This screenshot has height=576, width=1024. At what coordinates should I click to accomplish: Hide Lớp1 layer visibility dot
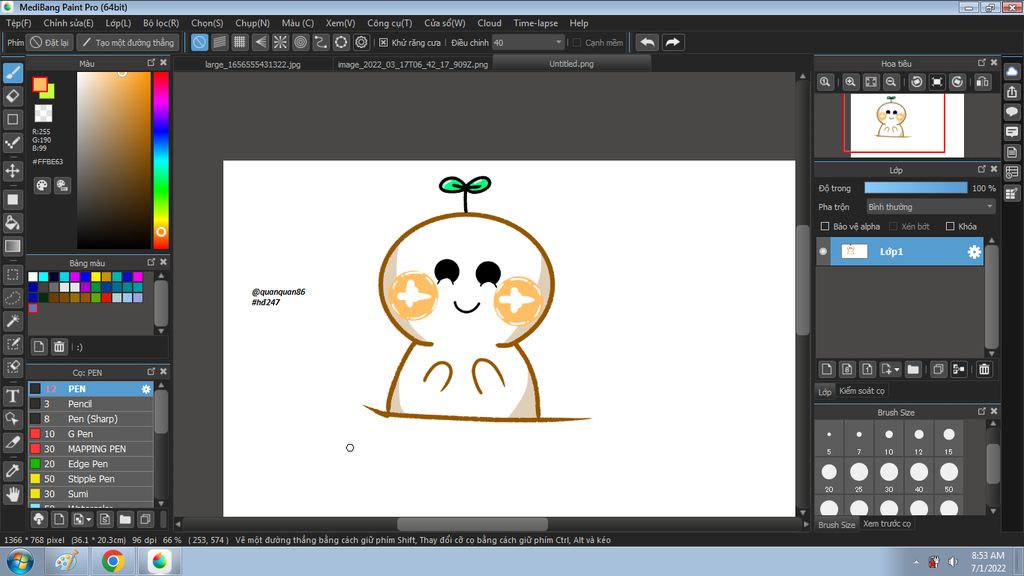(x=823, y=251)
